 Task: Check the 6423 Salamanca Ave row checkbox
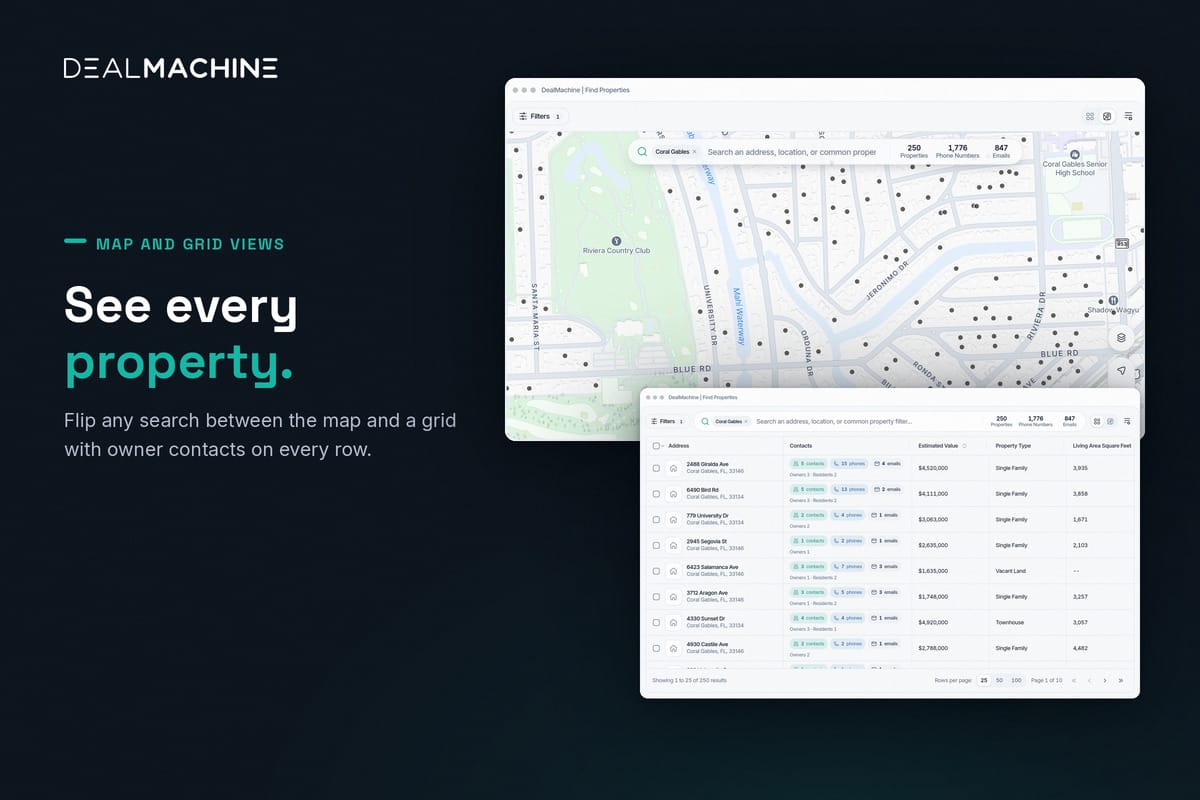[x=656, y=571]
